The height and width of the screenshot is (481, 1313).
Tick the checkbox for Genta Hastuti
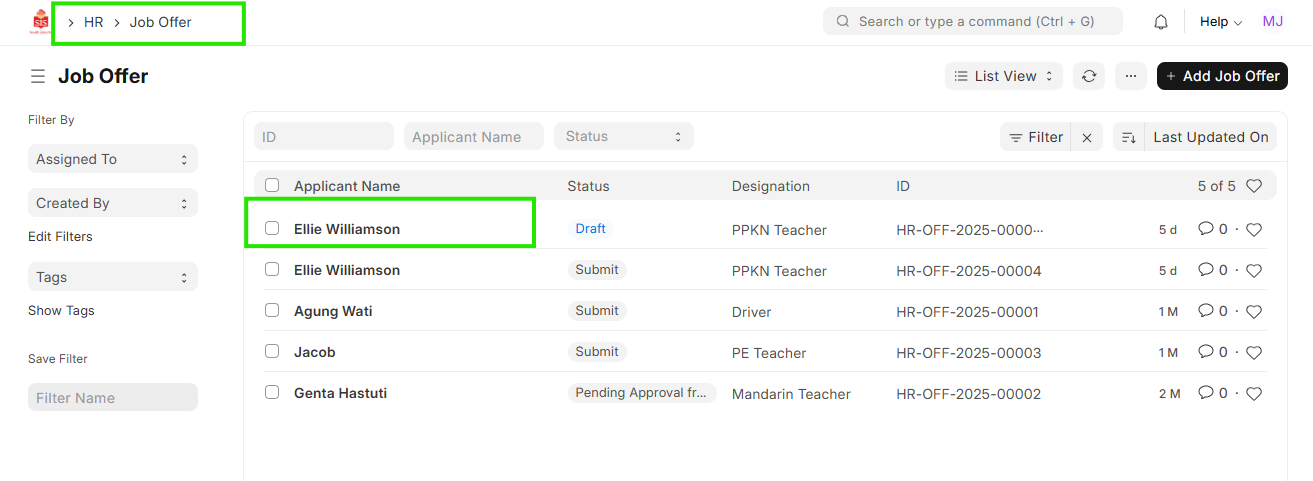pyautogui.click(x=272, y=393)
